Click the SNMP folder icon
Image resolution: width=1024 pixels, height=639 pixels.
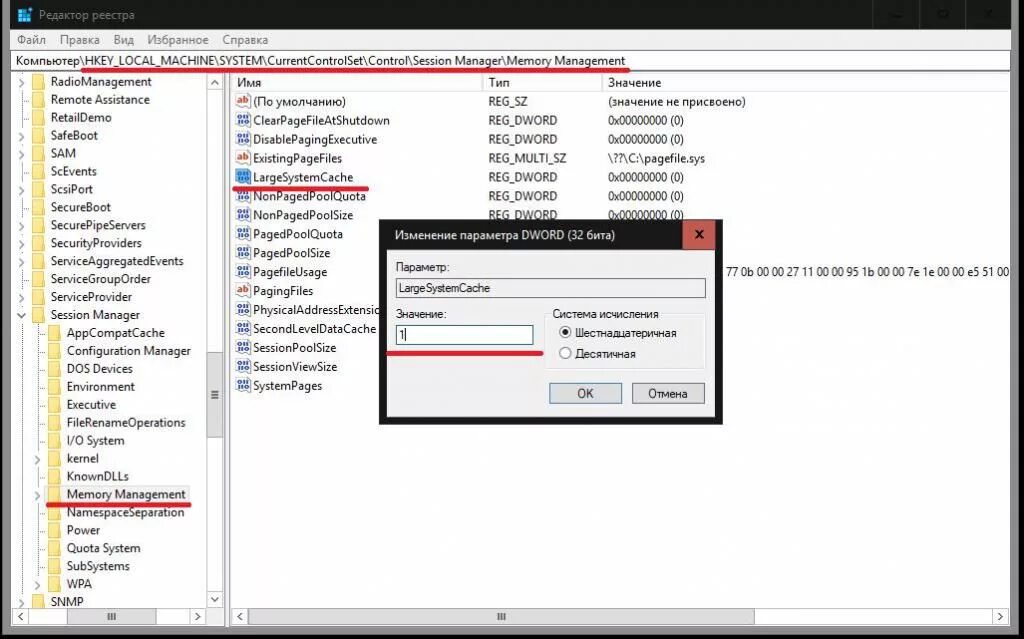[39, 602]
